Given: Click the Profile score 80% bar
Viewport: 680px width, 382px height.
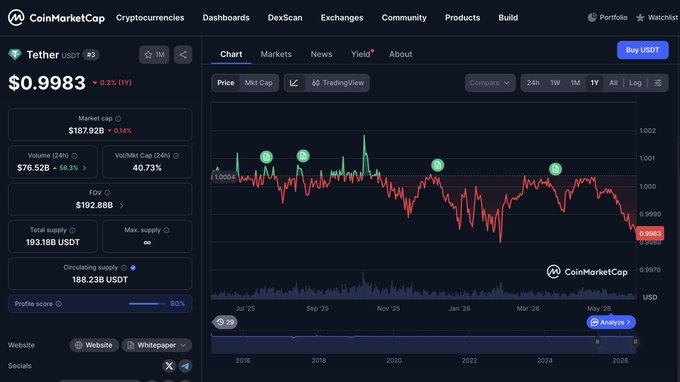Looking at the screenshot, I should [x=147, y=304].
